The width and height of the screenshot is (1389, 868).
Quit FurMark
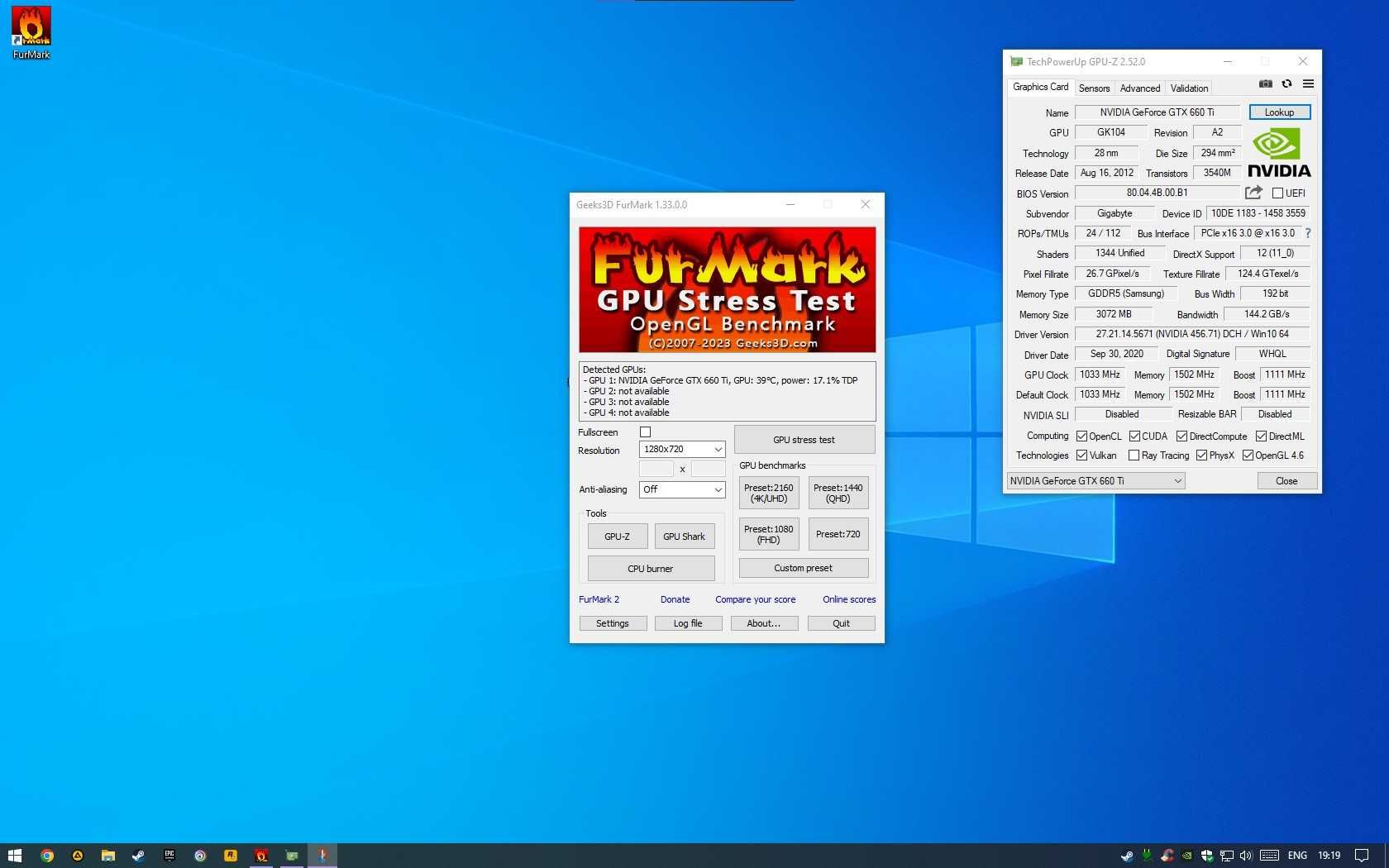click(841, 623)
